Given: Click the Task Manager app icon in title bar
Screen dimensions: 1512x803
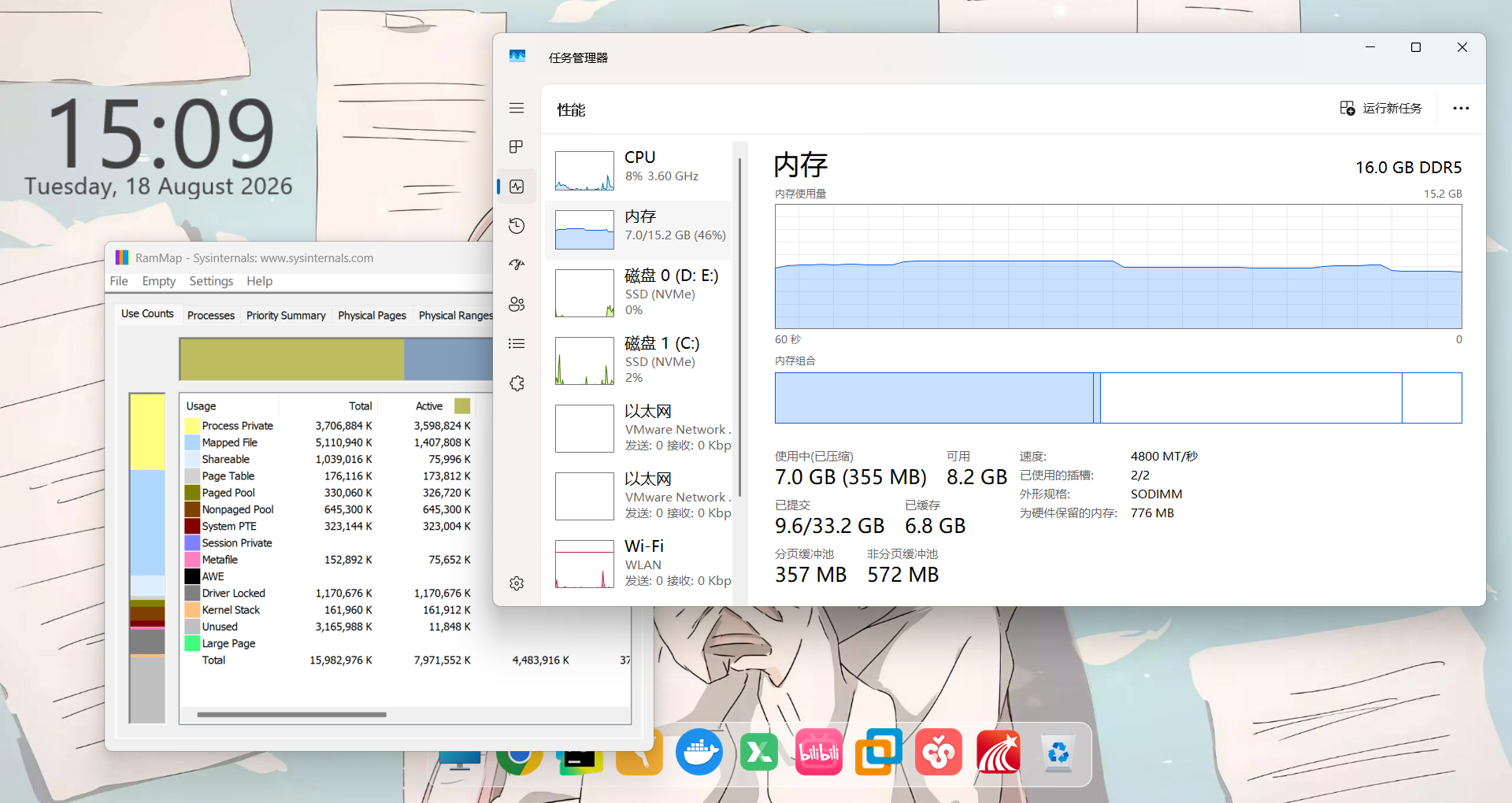Looking at the screenshot, I should pos(517,57).
